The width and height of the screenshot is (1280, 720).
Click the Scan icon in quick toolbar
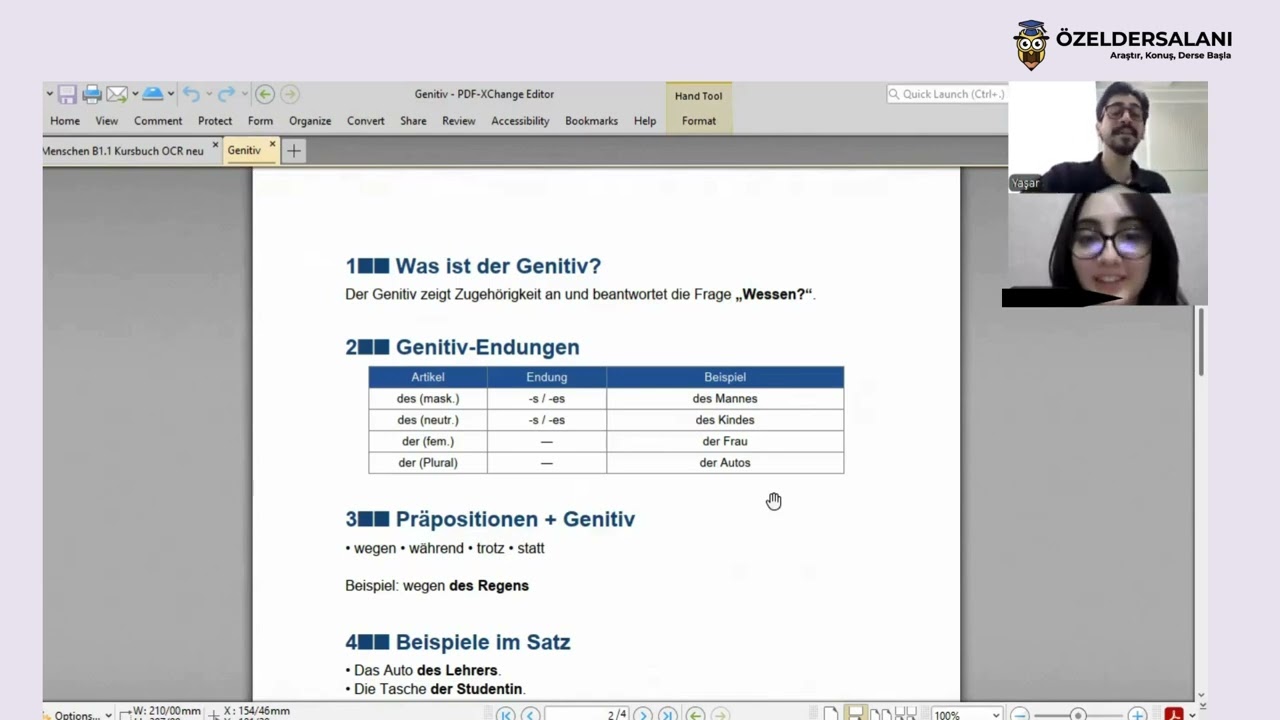pyautogui.click(x=152, y=94)
